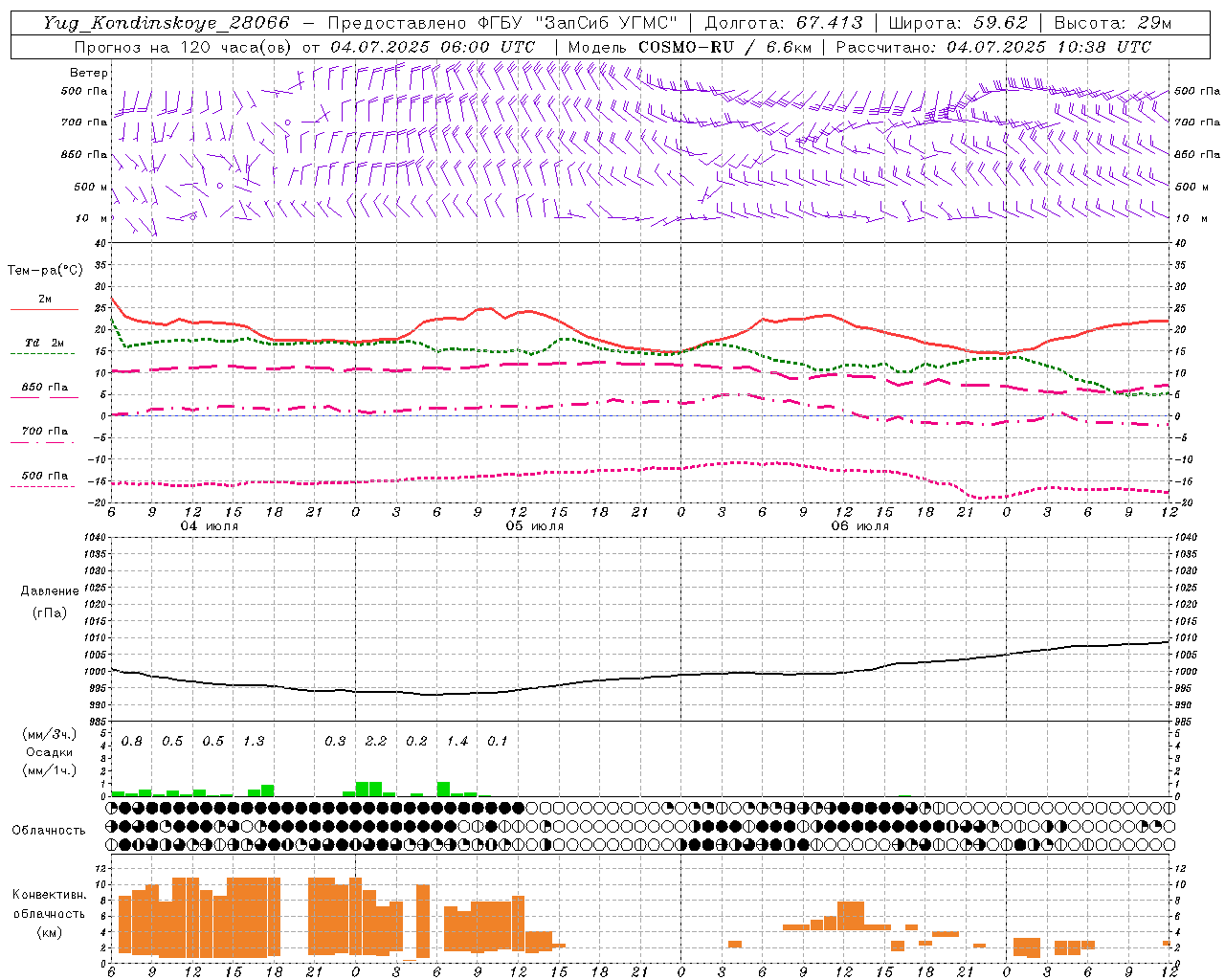This screenshot has height=980, width=1225.
Task: Click the (мм/3ч.) units label
Action: tap(49, 734)
